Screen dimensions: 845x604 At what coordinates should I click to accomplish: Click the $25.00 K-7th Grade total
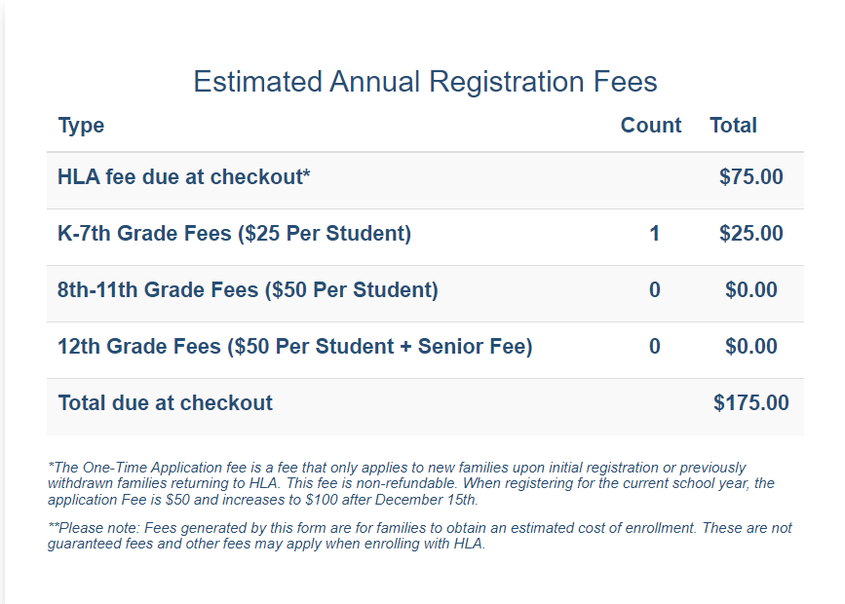coord(751,234)
